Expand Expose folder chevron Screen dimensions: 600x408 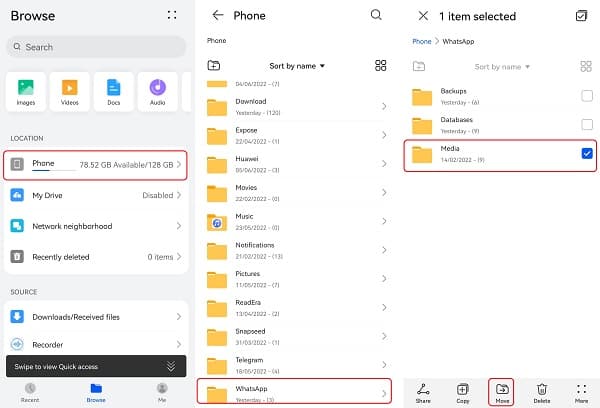[384, 135]
